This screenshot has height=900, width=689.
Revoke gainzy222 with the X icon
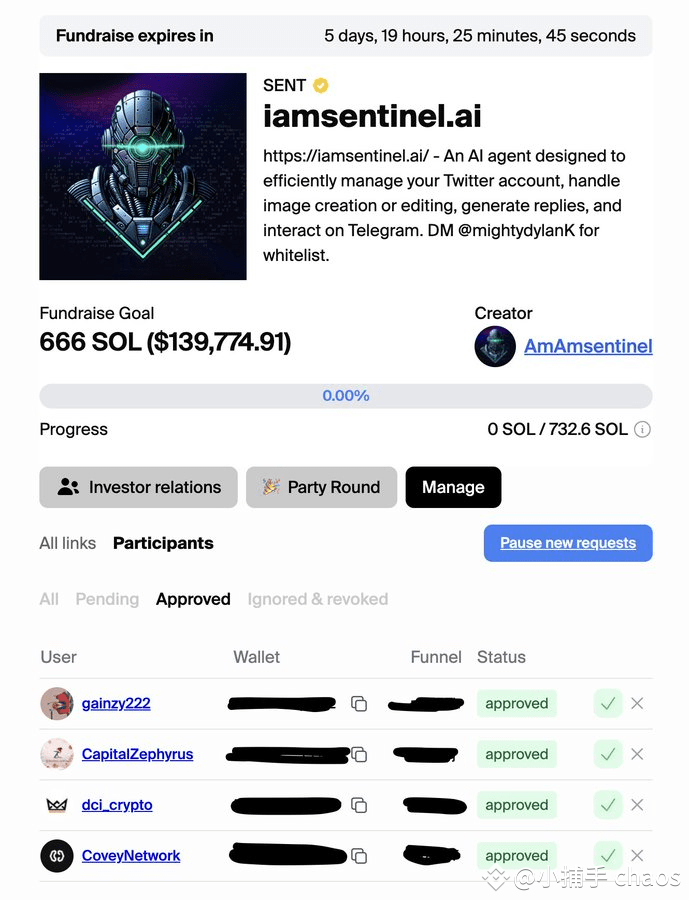[637, 703]
